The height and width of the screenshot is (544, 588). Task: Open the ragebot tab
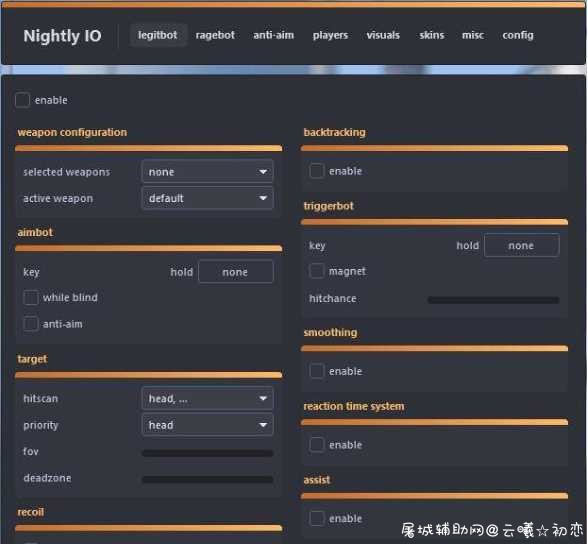pos(215,35)
